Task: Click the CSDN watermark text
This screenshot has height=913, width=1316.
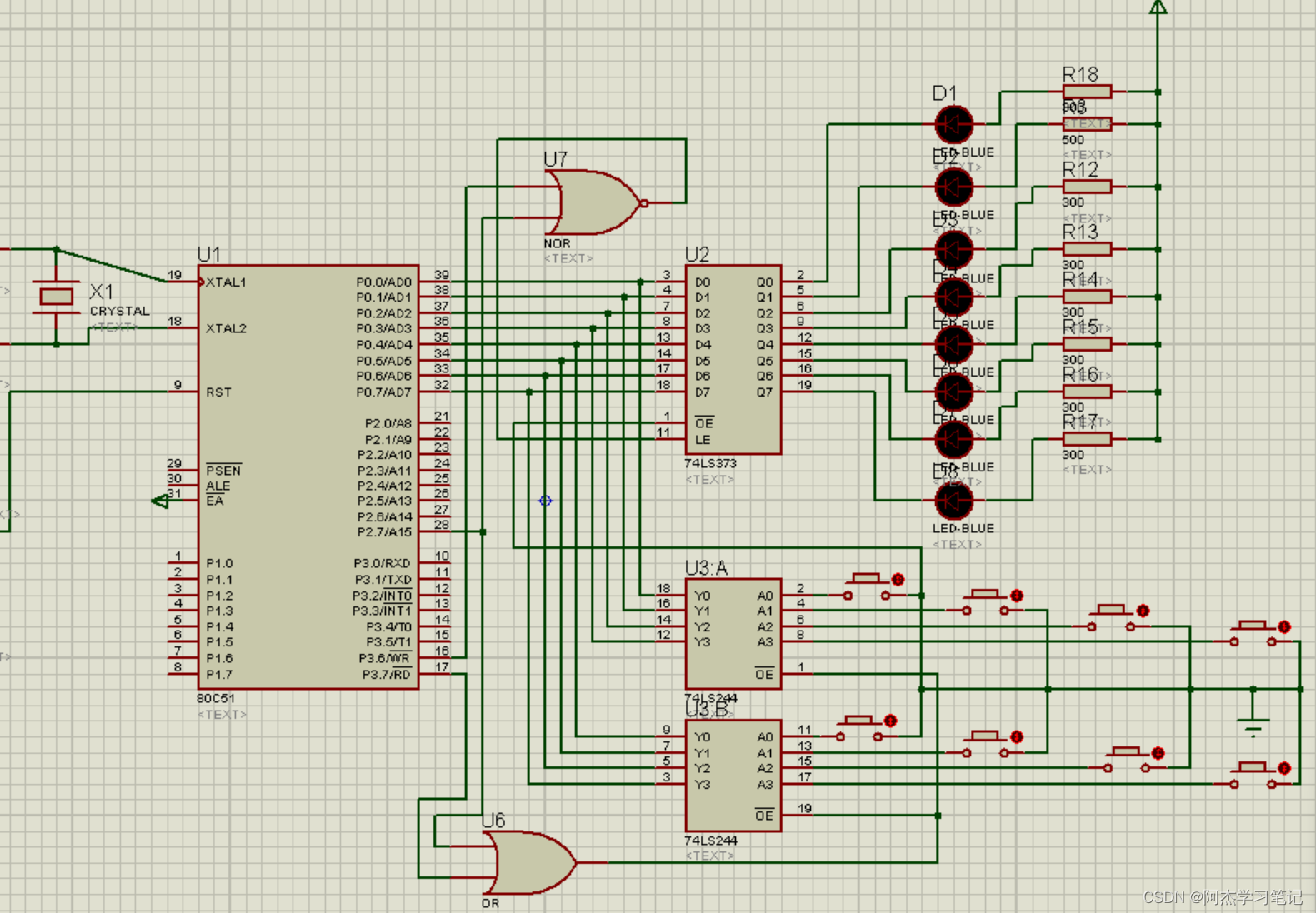Action: pos(1222,896)
